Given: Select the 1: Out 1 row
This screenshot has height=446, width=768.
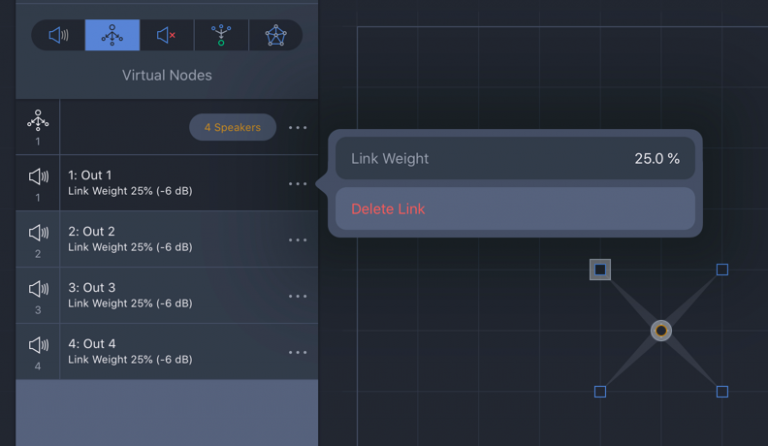Looking at the screenshot, I should tap(170, 183).
